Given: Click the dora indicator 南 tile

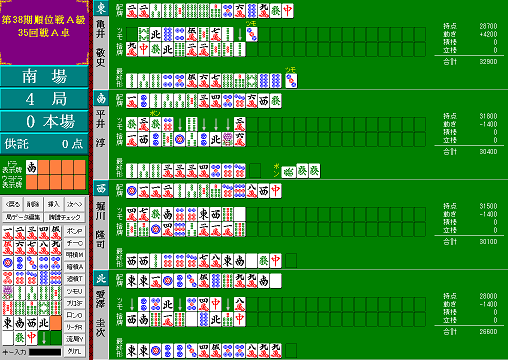Looking at the screenshot, I should point(32,167).
